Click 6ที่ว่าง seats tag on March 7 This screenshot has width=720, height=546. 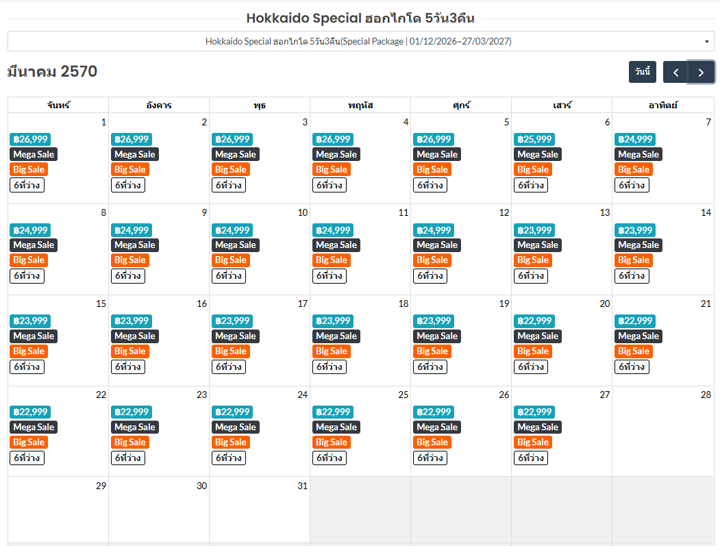tap(632, 185)
